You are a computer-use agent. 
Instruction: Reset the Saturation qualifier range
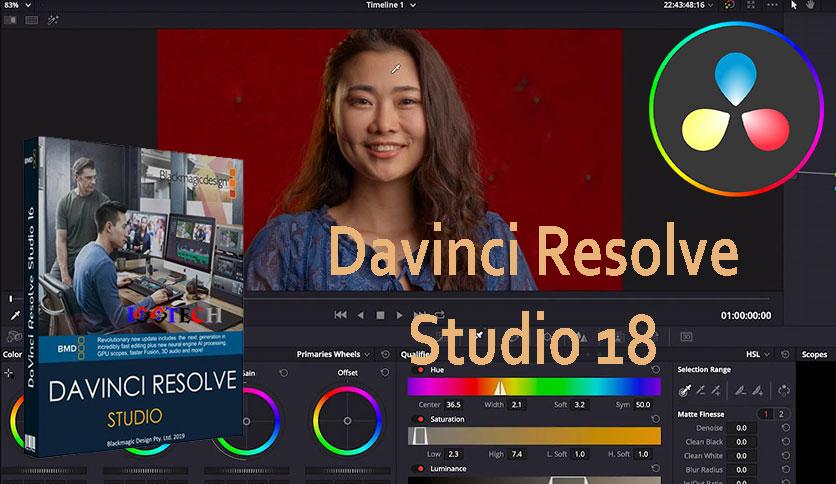pyautogui.click(x=655, y=419)
